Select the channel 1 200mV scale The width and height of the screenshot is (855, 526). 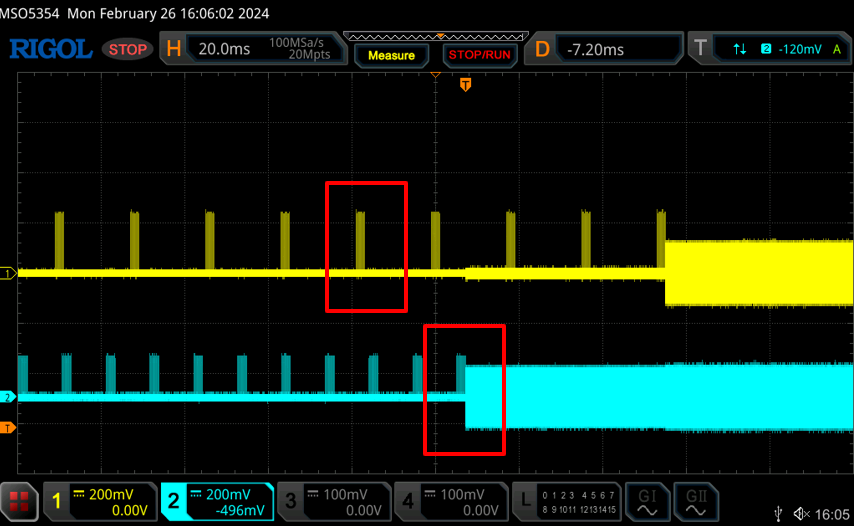tap(111, 494)
